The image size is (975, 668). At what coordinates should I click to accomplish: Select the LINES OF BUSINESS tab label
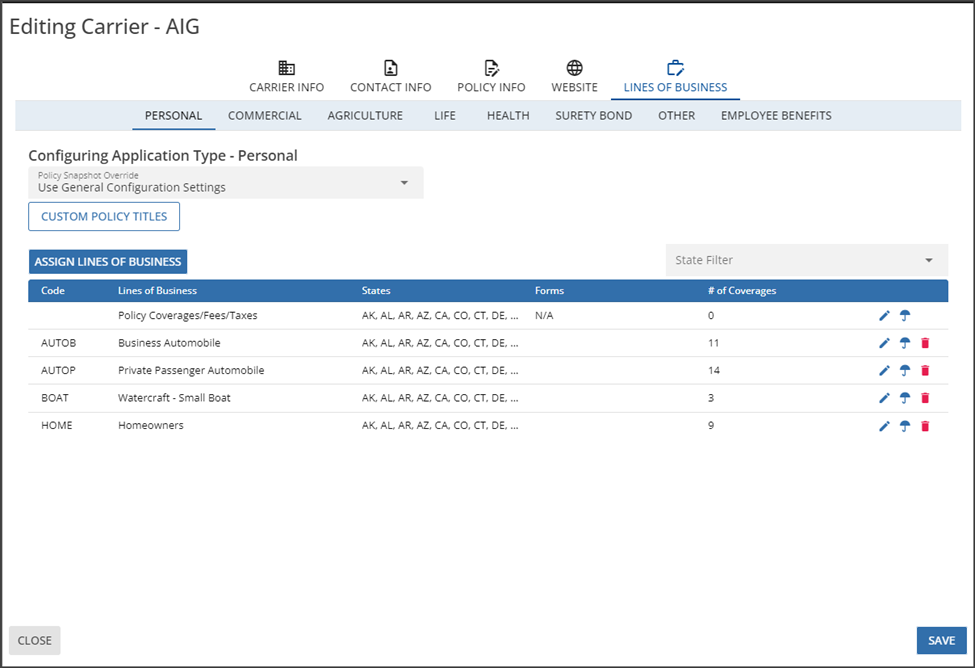coord(675,88)
